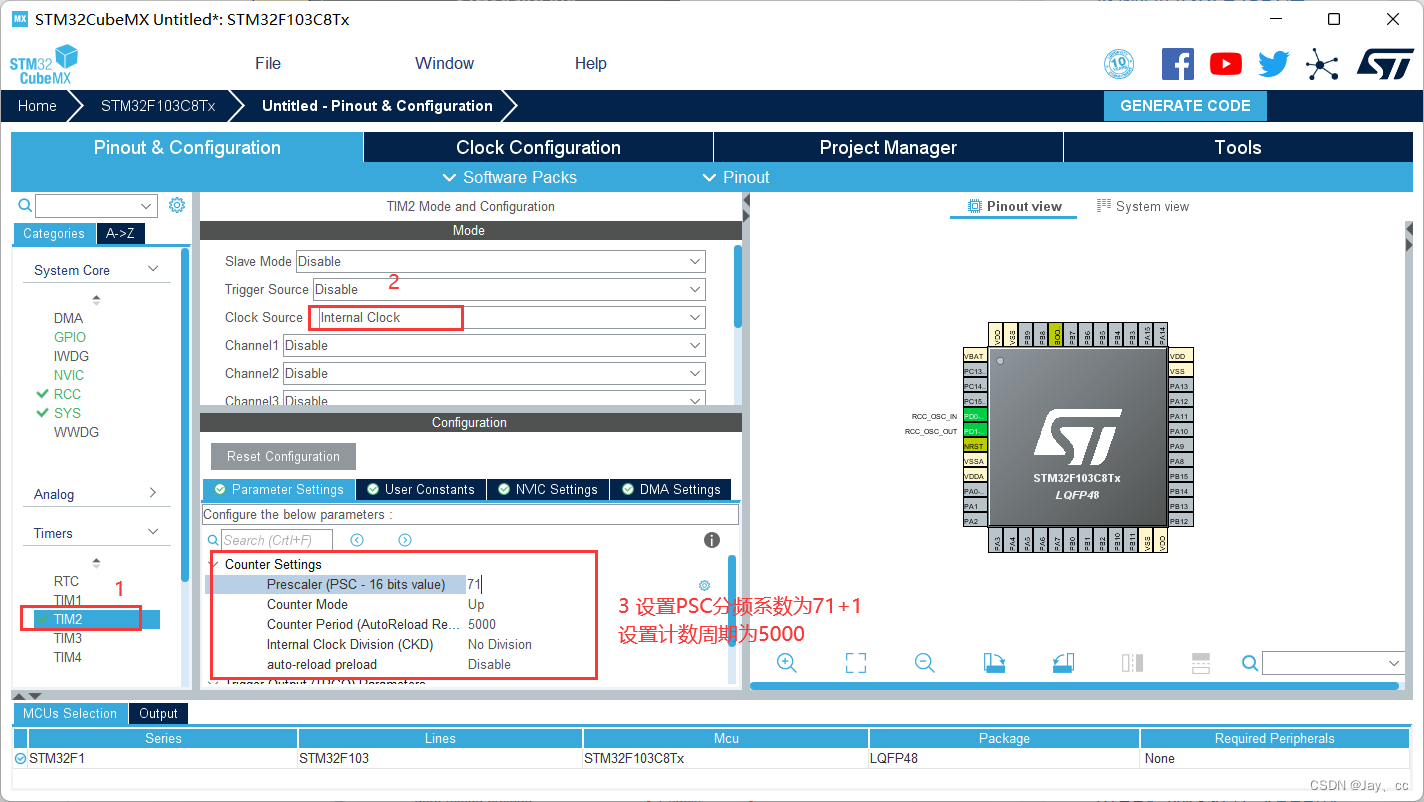Screen dimensions: 1424x802
Task: Go to the previous search result arrow
Action: pyautogui.click(x=357, y=540)
